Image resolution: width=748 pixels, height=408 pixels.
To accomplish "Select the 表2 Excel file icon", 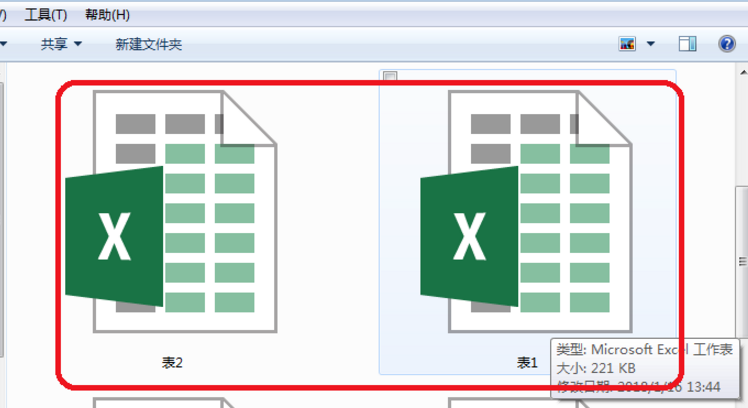I will click(x=171, y=211).
